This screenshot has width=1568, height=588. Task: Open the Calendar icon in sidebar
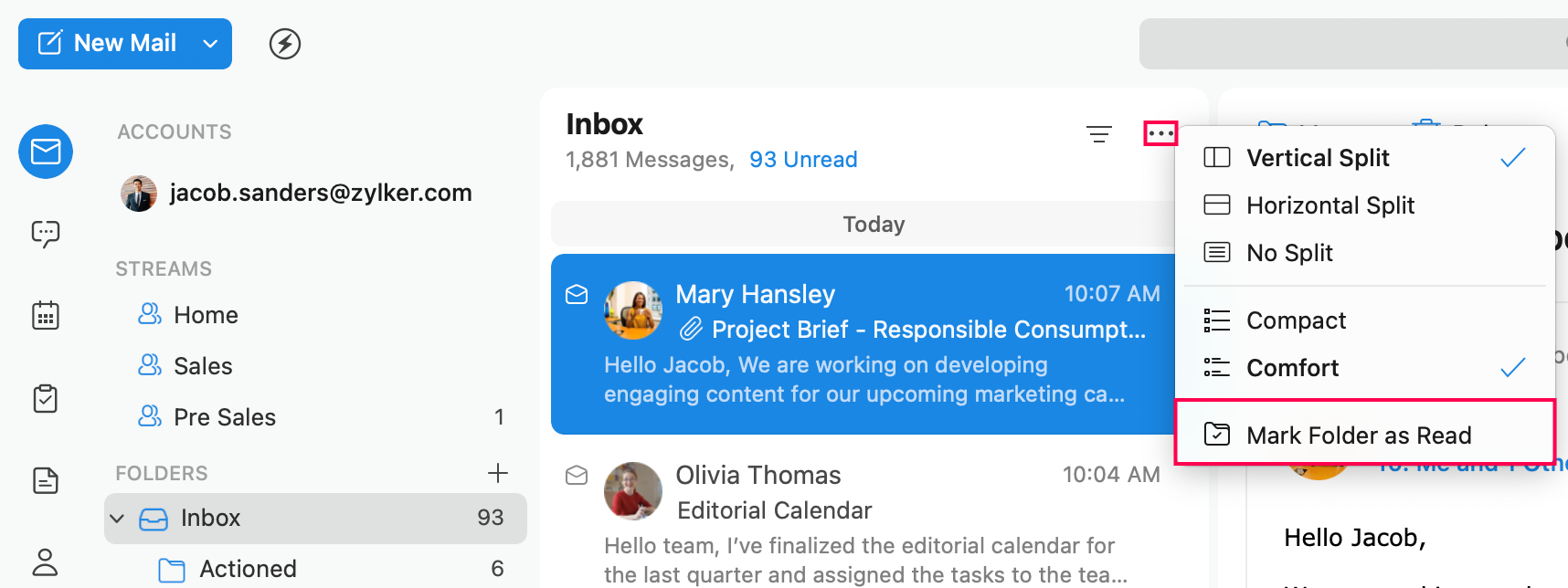[x=46, y=316]
